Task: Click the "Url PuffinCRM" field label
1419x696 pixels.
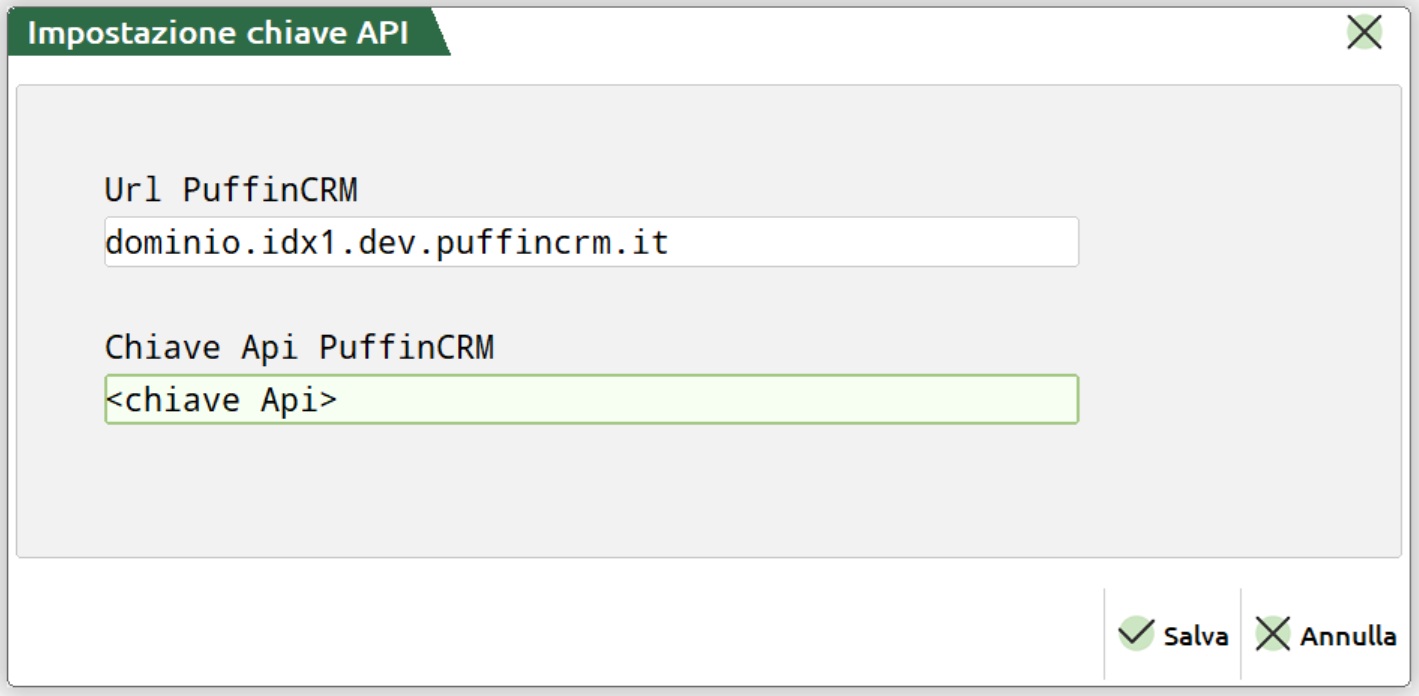Action: coord(230,190)
